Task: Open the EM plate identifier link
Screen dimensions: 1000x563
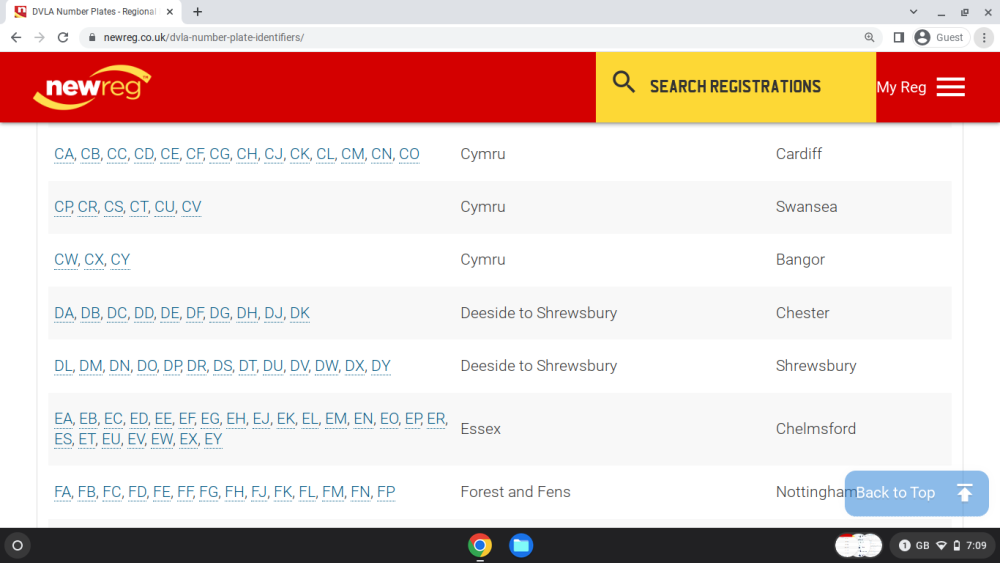Action: (336, 419)
